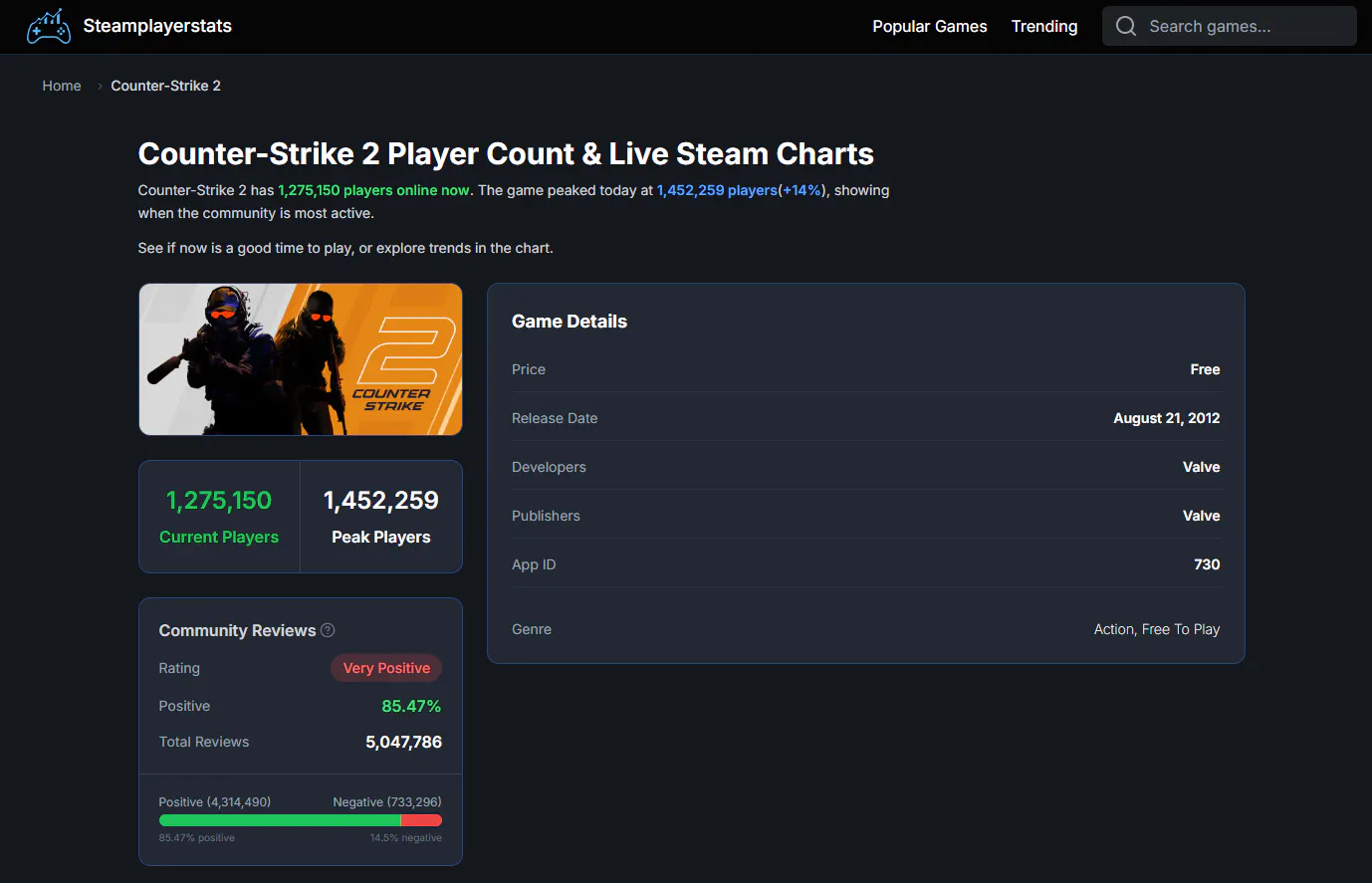Click the Community Reviews heading
This screenshot has height=883, width=1372.
click(237, 630)
